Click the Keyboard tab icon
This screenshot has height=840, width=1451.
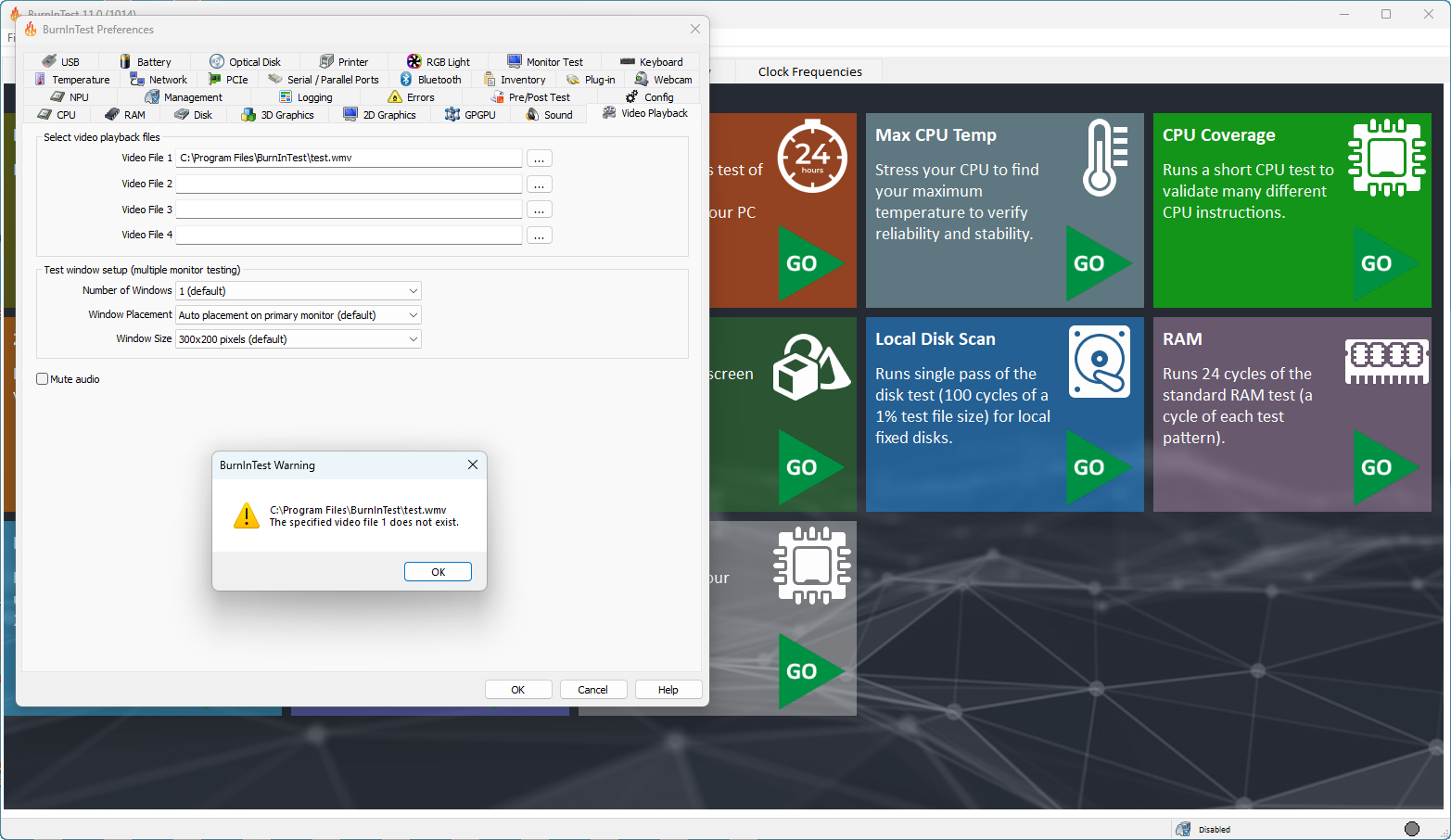[628, 61]
